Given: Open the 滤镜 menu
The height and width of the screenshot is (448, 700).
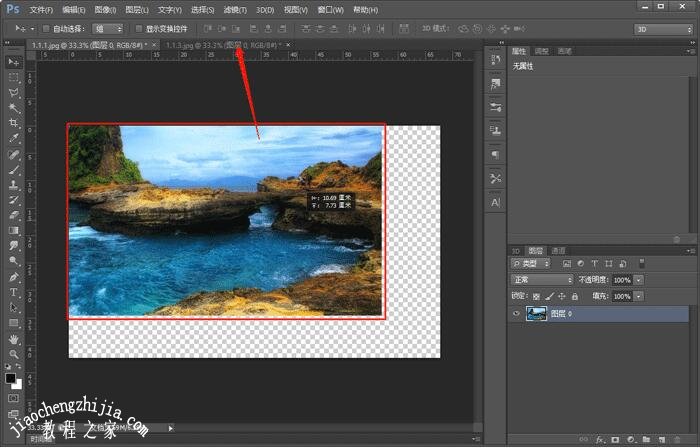Looking at the screenshot, I should (x=234, y=10).
